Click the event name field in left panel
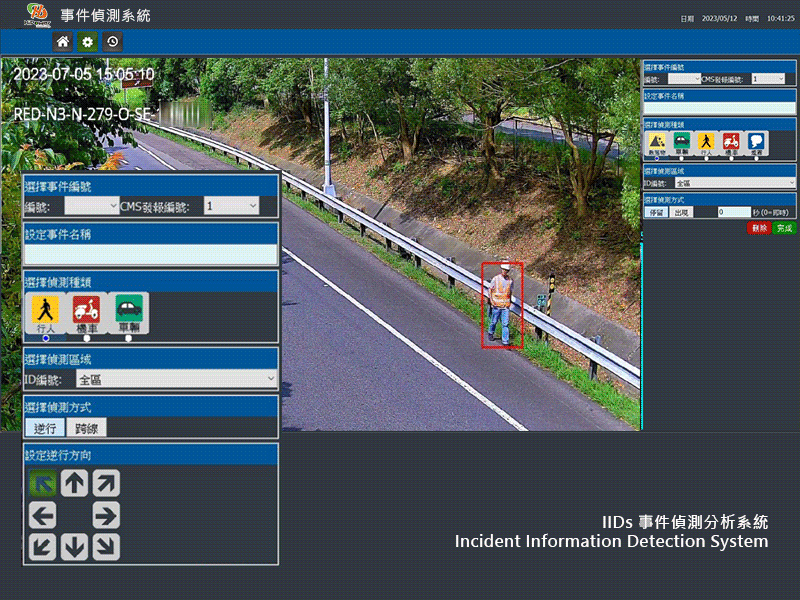The image size is (800, 600). [x=150, y=254]
